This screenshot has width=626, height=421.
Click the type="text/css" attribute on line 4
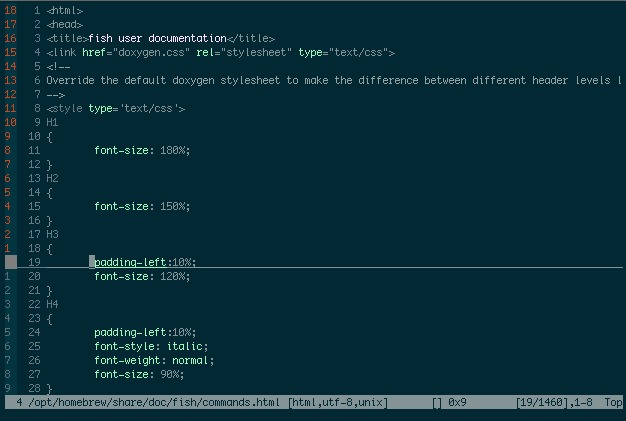coord(344,53)
